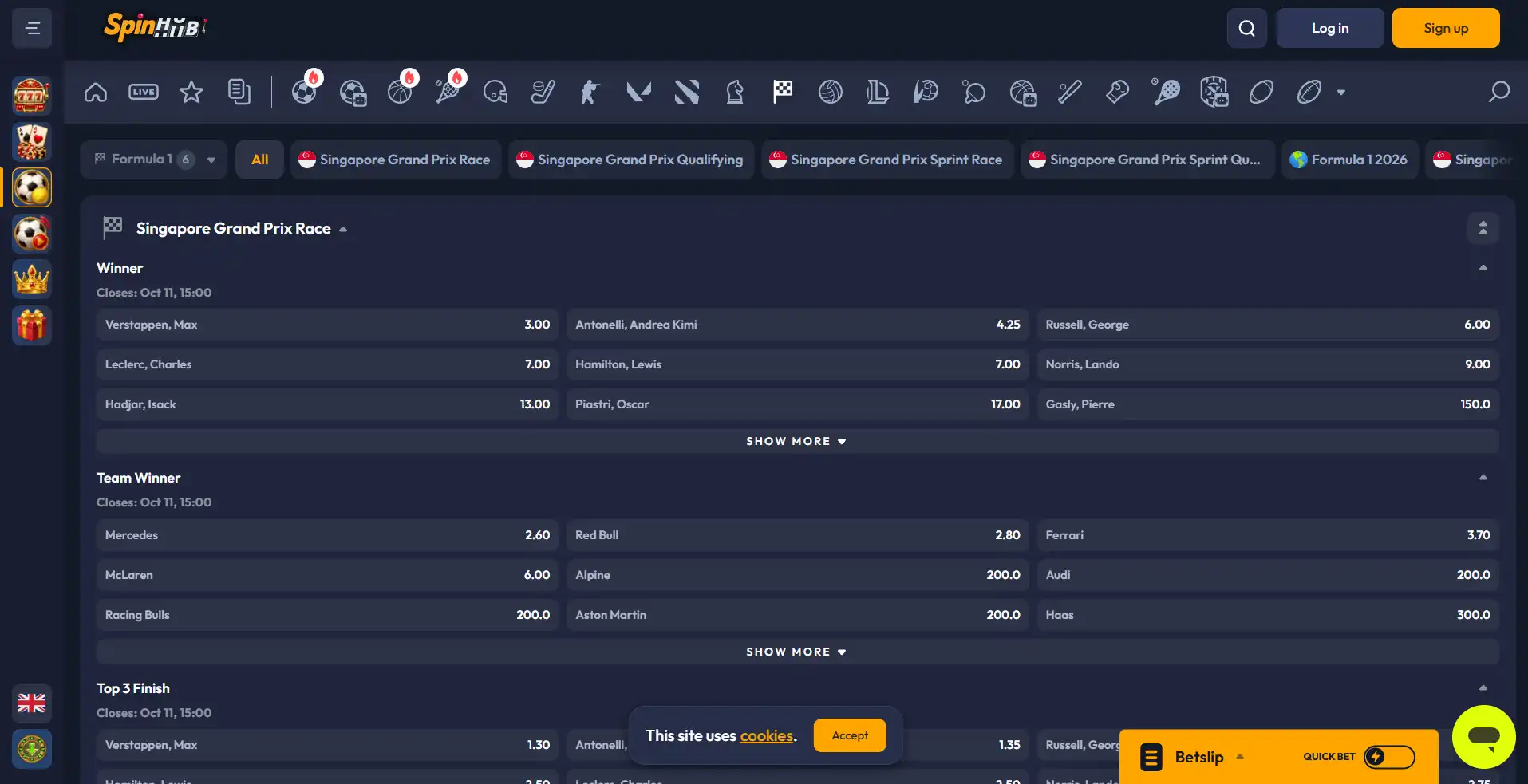The height and width of the screenshot is (784, 1528).
Task: Select the American football helmet icon
Action: pyautogui.click(x=496, y=93)
